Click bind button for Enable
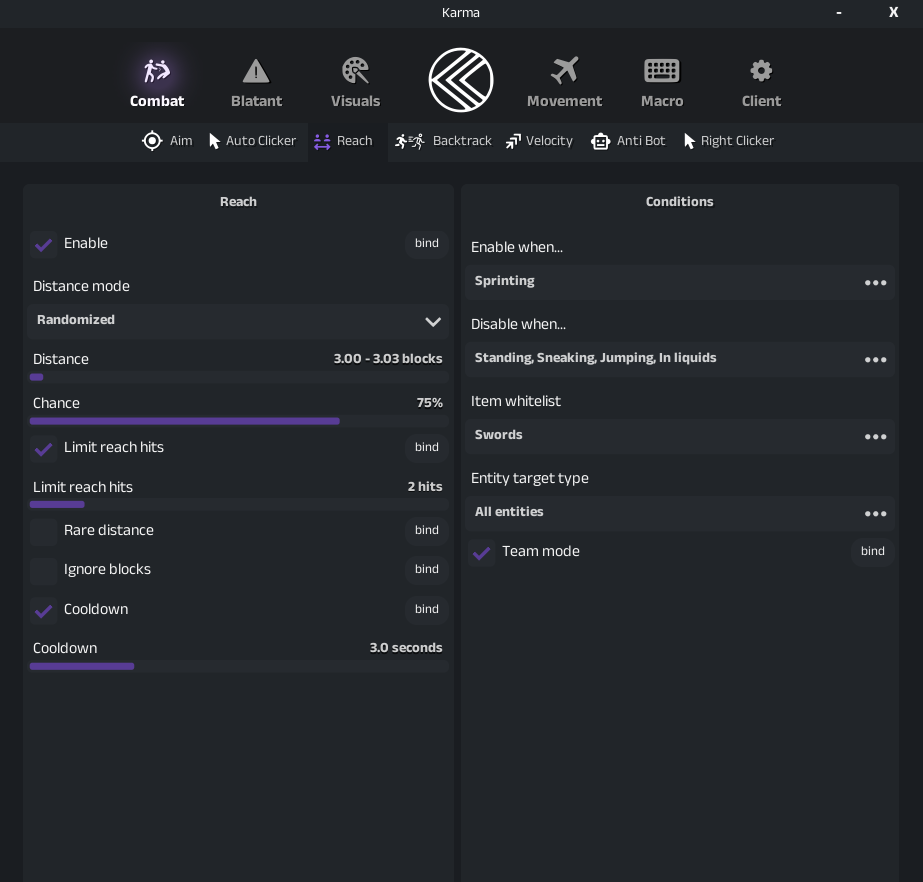Screen dimensions: 923x882 click(x=427, y=243)
